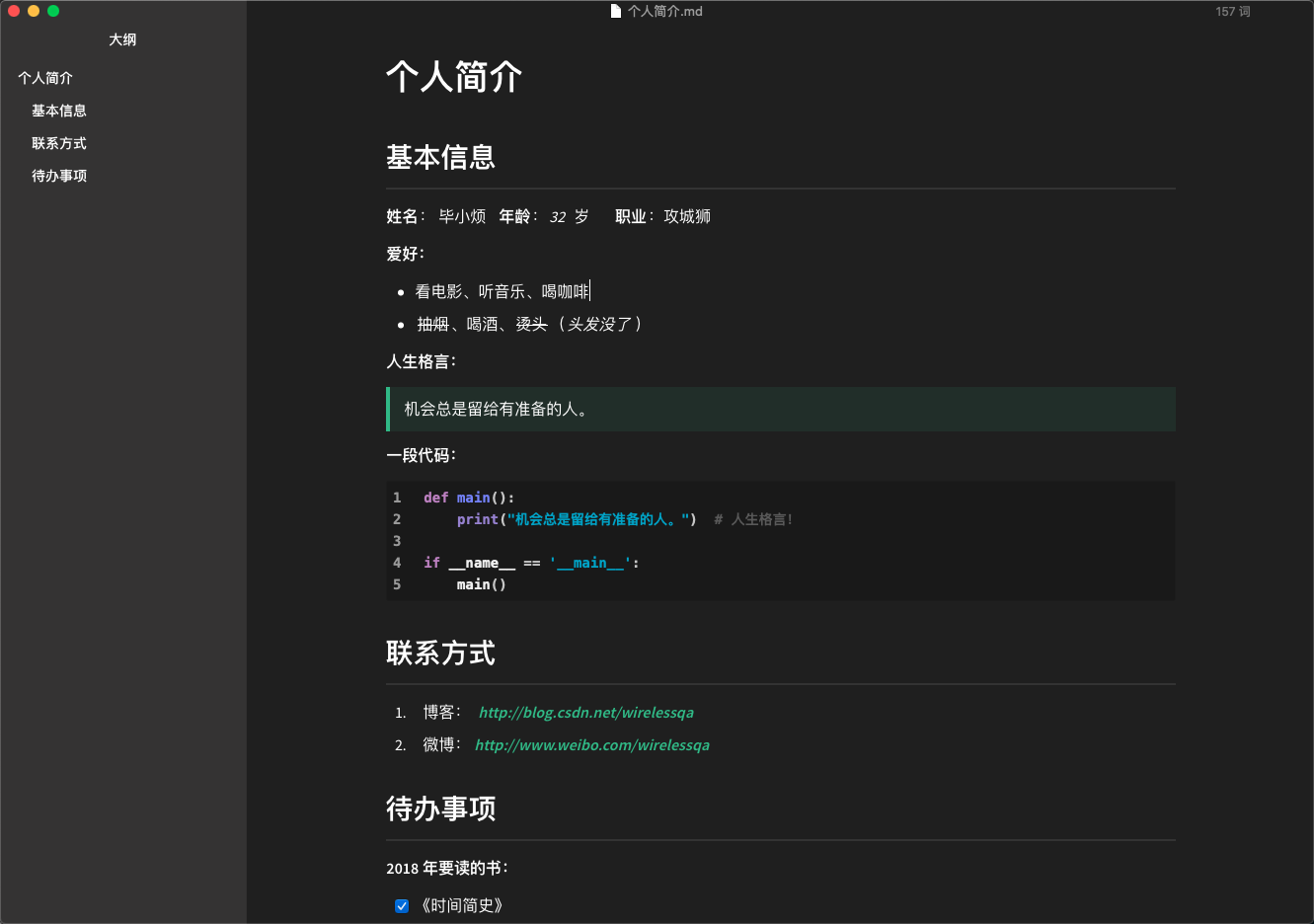Uncheck the 《时间简史》 to-do item
Screen dimensions: 1314x924
pos(401,905)
